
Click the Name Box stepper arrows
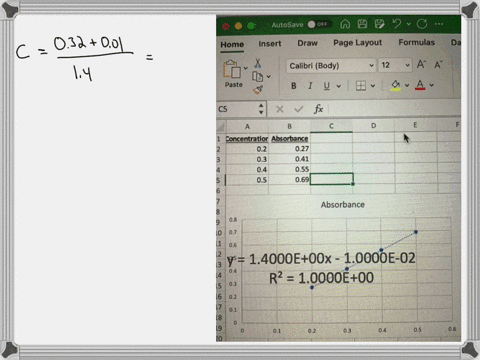pyautogui.click(x=261, y=109)
